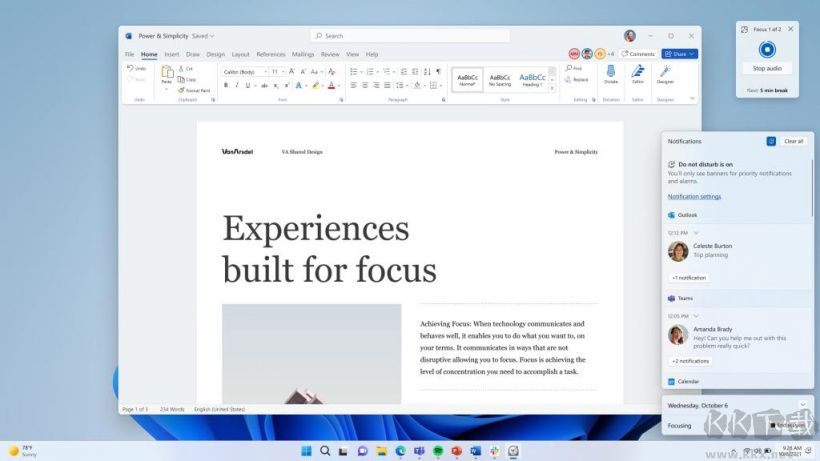This screenshot has width=820, height=461.
Task: Switch to the Insert ribbon tab
Action: [172, 54]
